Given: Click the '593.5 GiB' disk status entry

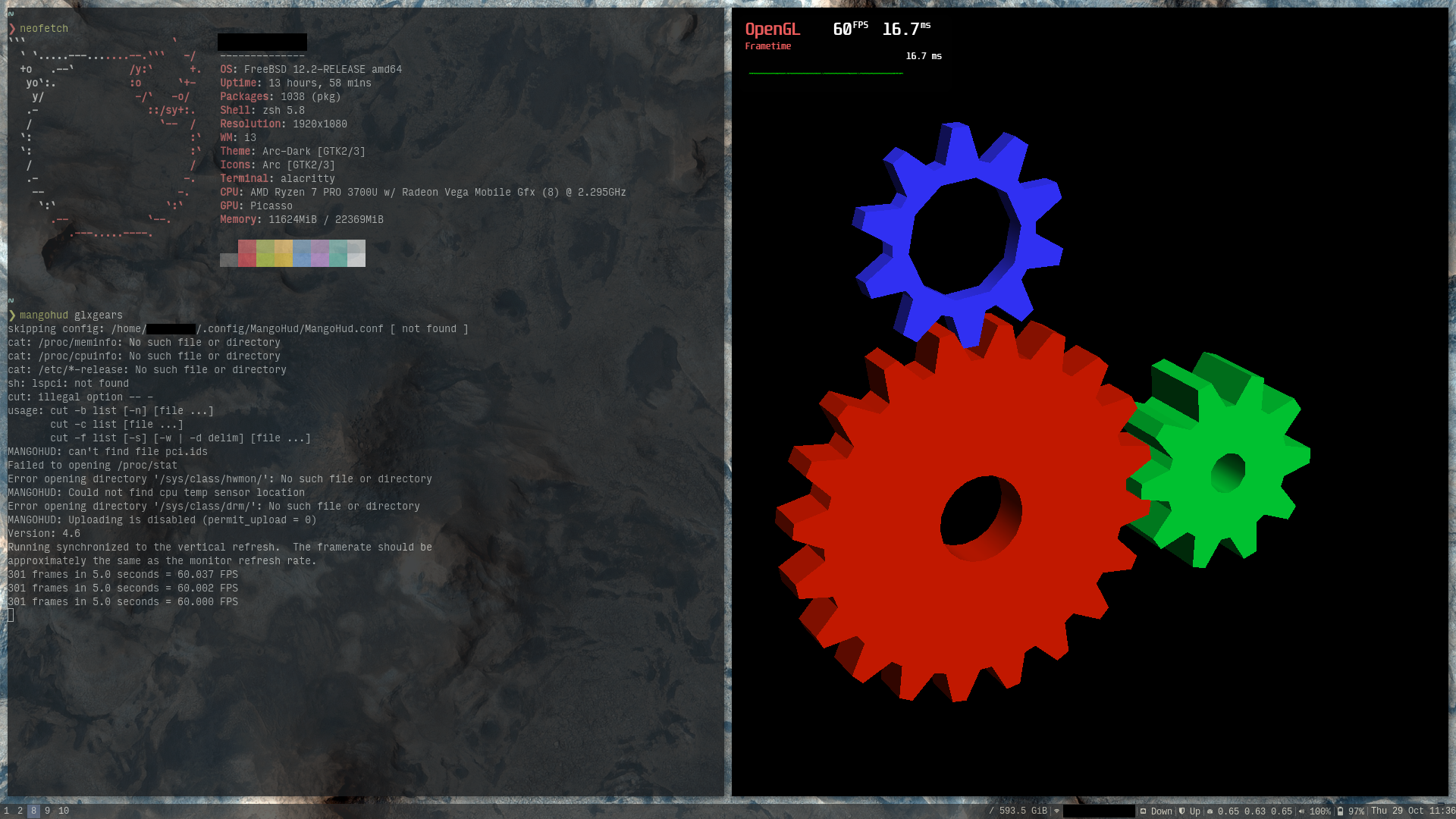Looking at the screenshot, I should (1018, 811).
